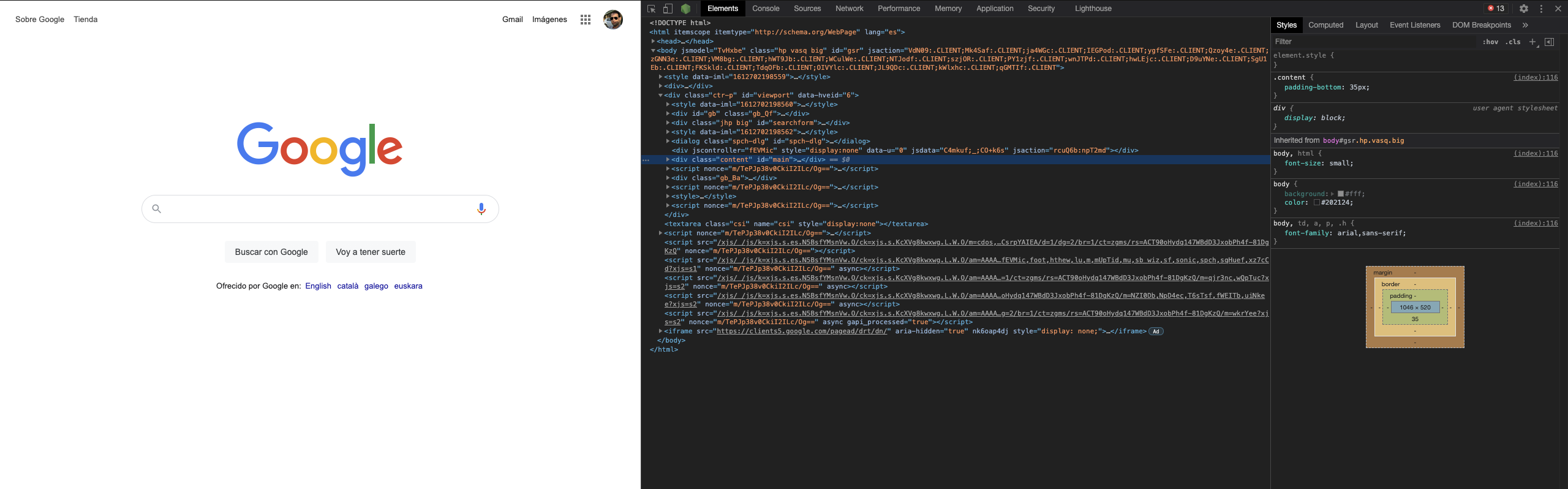Open (index):116 source link for .content rule
Image resolution: width=1568 pixels, height=489 pixels.
point(1536,77)
